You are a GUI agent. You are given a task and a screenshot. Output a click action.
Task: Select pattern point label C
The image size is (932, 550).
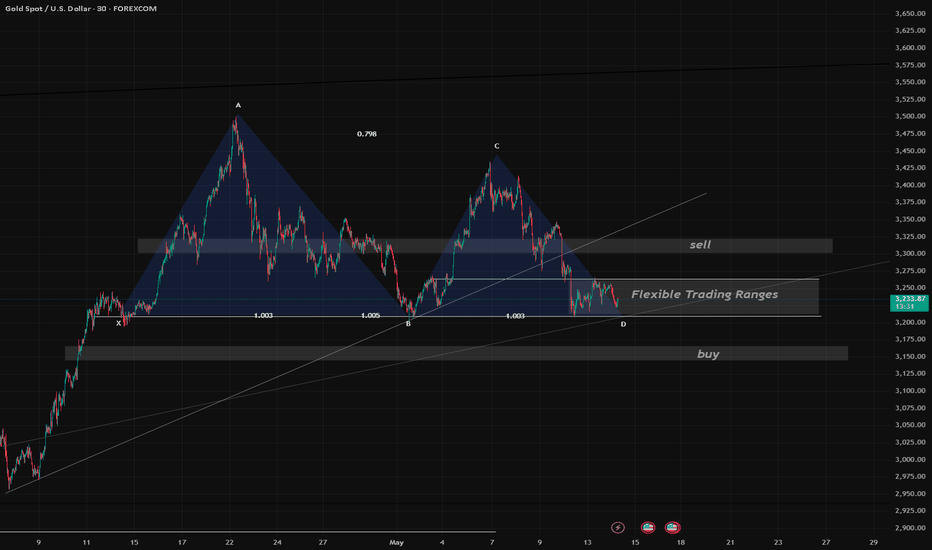point(497,146)
